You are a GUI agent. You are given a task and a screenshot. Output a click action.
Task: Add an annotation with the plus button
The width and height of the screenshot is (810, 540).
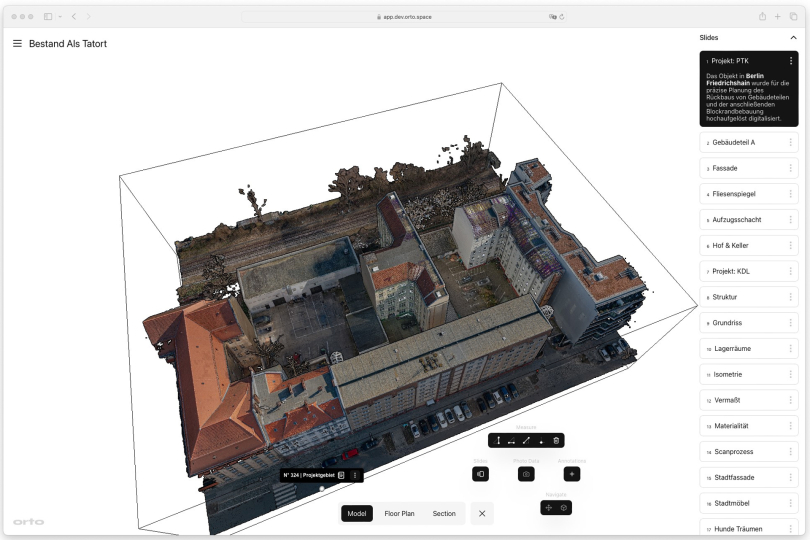click(x=571, y=474)
